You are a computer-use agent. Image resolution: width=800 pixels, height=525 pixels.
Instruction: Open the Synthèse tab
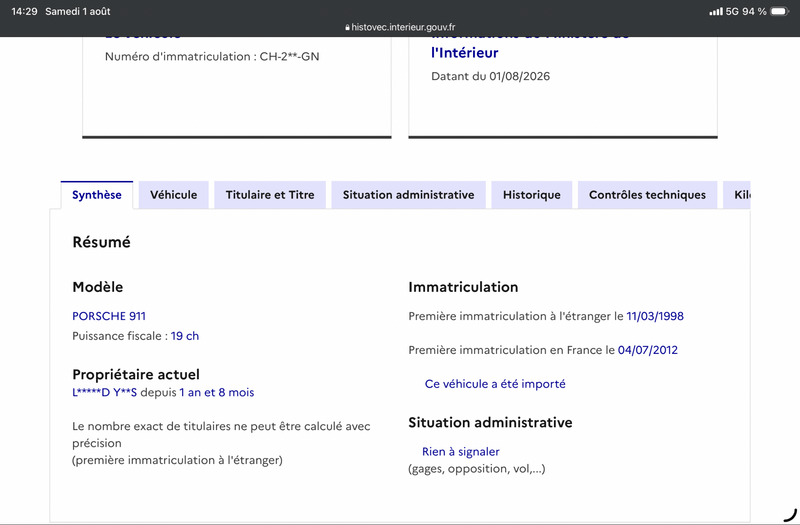pos(96,195)
